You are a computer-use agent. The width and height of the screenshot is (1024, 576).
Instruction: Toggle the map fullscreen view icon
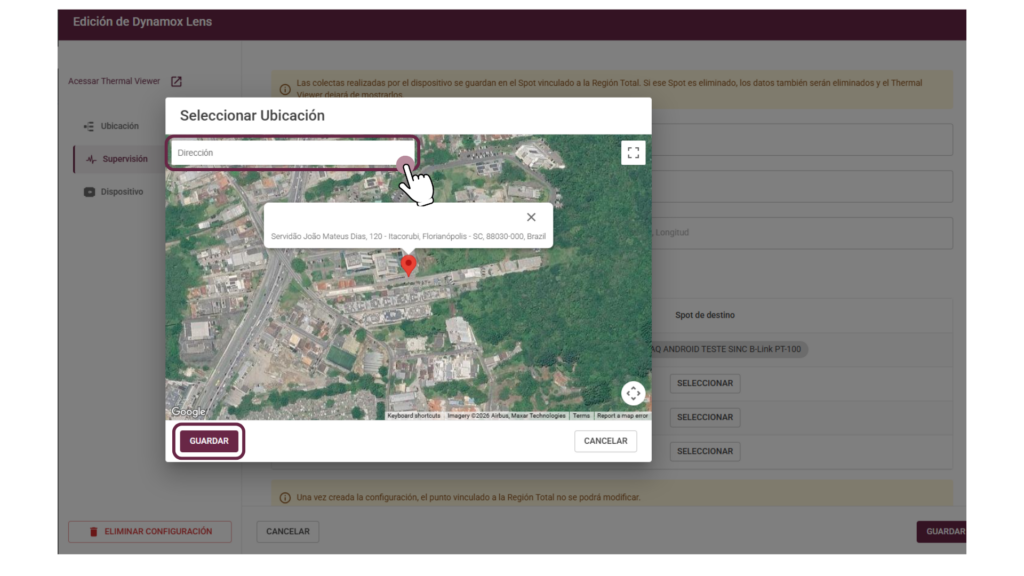[x=633, y=153]
